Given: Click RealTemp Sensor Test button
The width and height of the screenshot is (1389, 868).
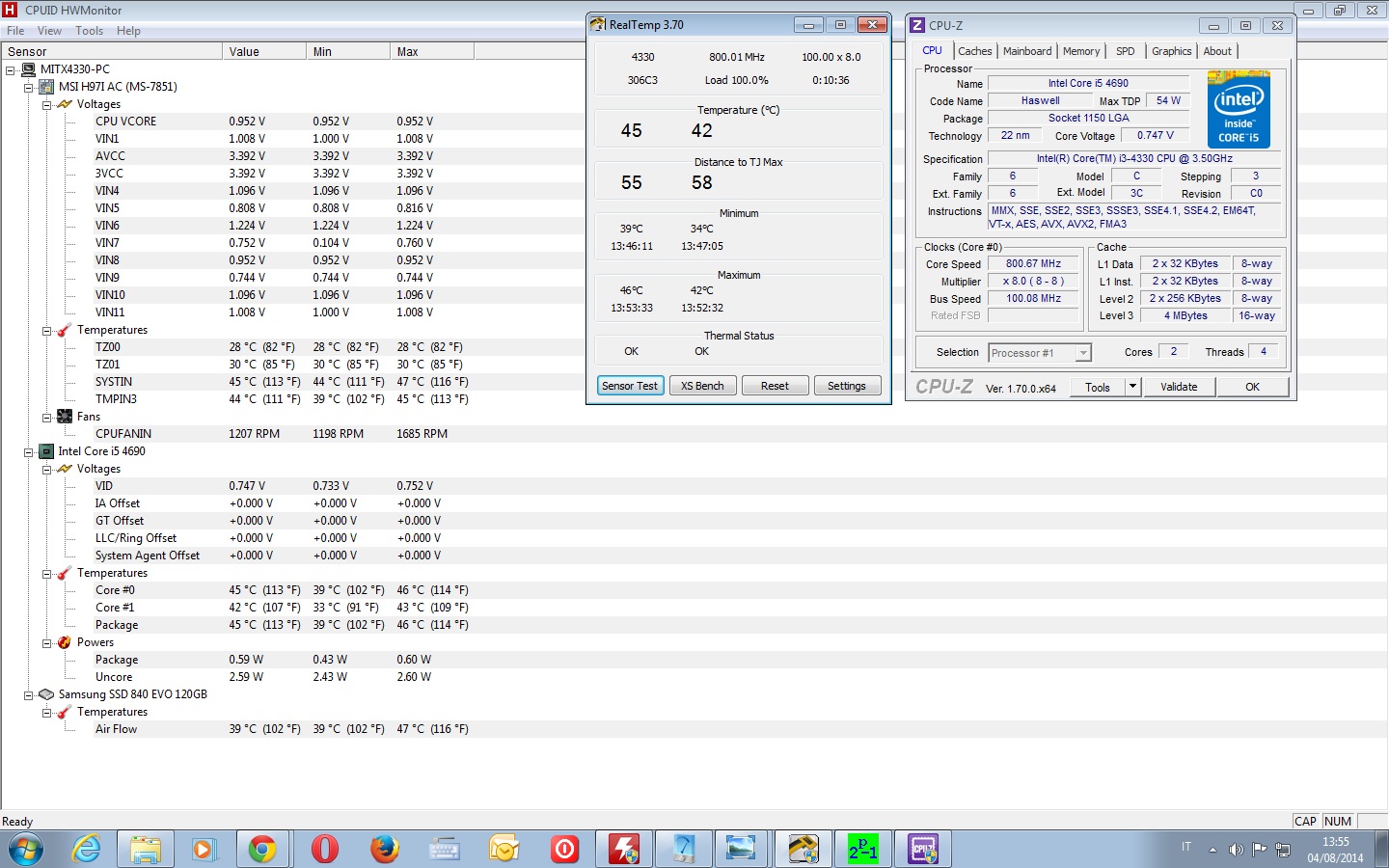Looking at the screenshot, I should [x=630, y=386].
